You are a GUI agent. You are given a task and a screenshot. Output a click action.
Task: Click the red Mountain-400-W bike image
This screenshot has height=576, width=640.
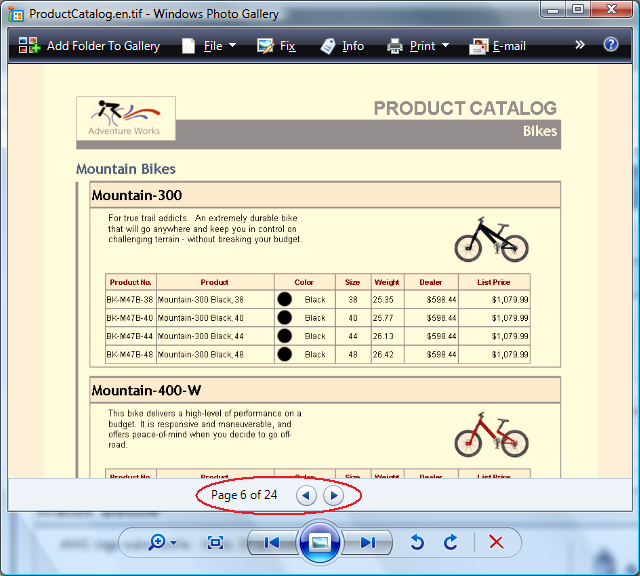(x=491, y=434)
